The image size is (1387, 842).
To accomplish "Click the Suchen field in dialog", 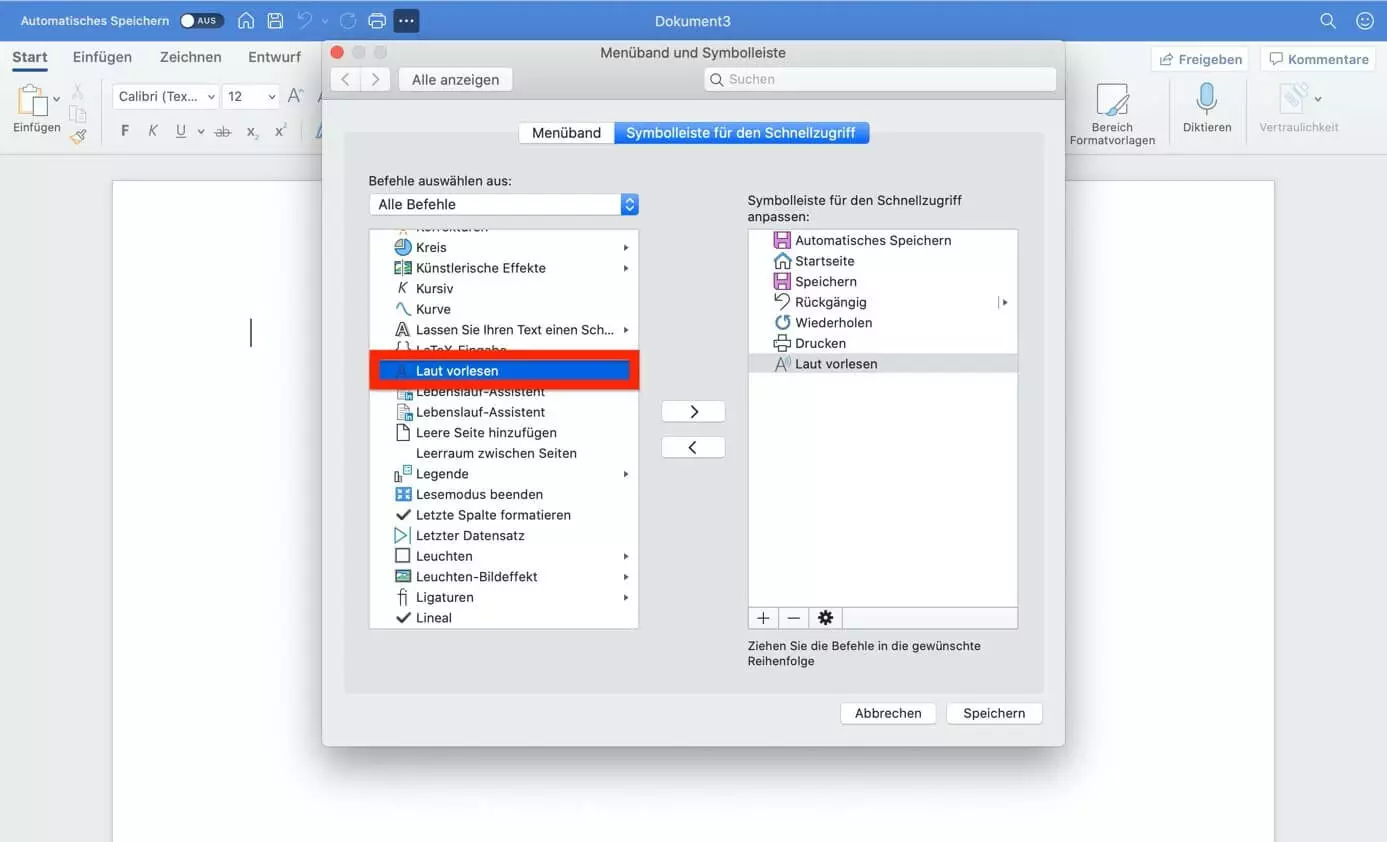I will click(880, 79).
